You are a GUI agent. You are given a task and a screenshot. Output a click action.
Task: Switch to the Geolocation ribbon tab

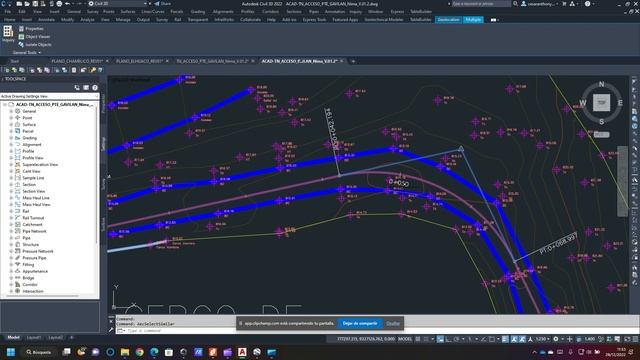point(448,20)
